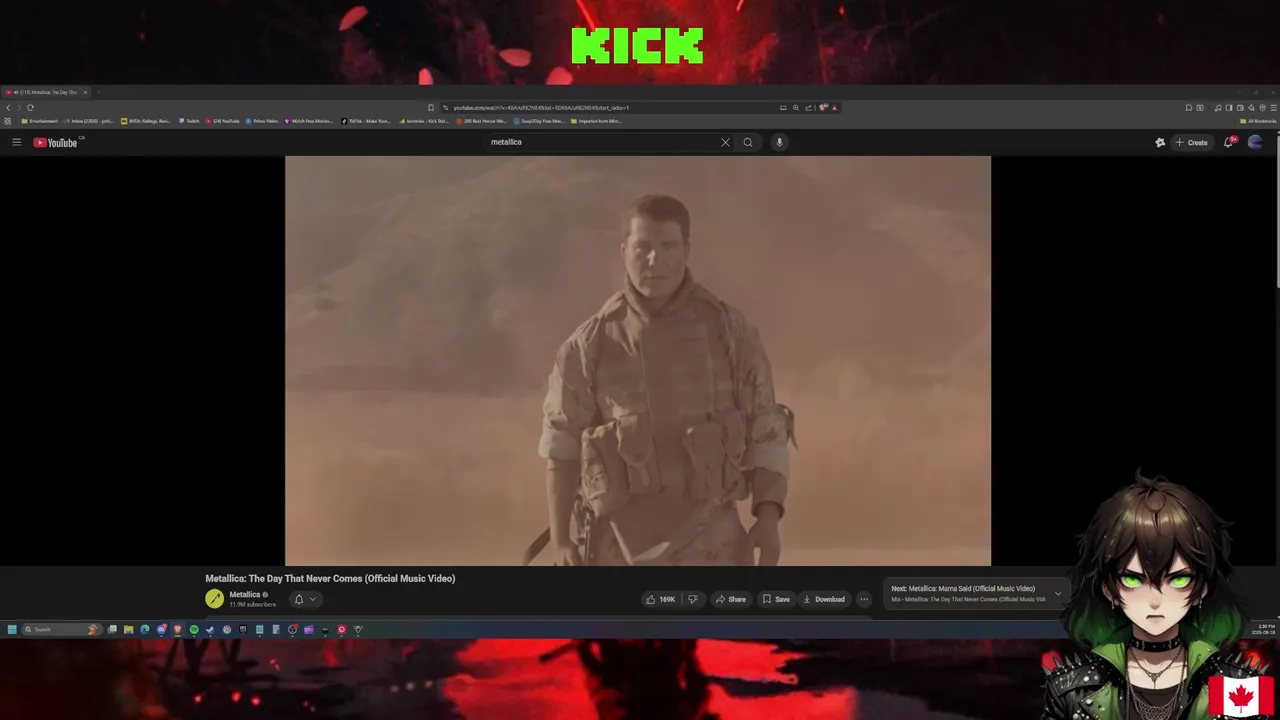Image resolution: width=1280 pixels, height=720 pixels.
Task: Dislike the video with thumbs down
Action: [692, 599]
